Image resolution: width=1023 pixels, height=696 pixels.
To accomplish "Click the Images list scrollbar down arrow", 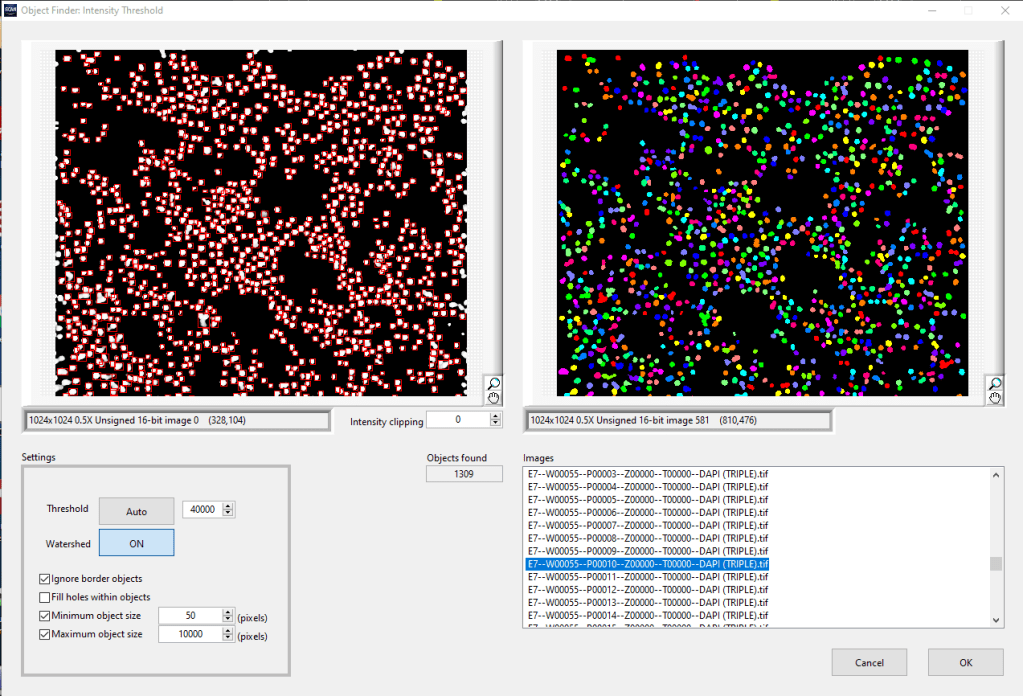I will click(x=996, y=620).
